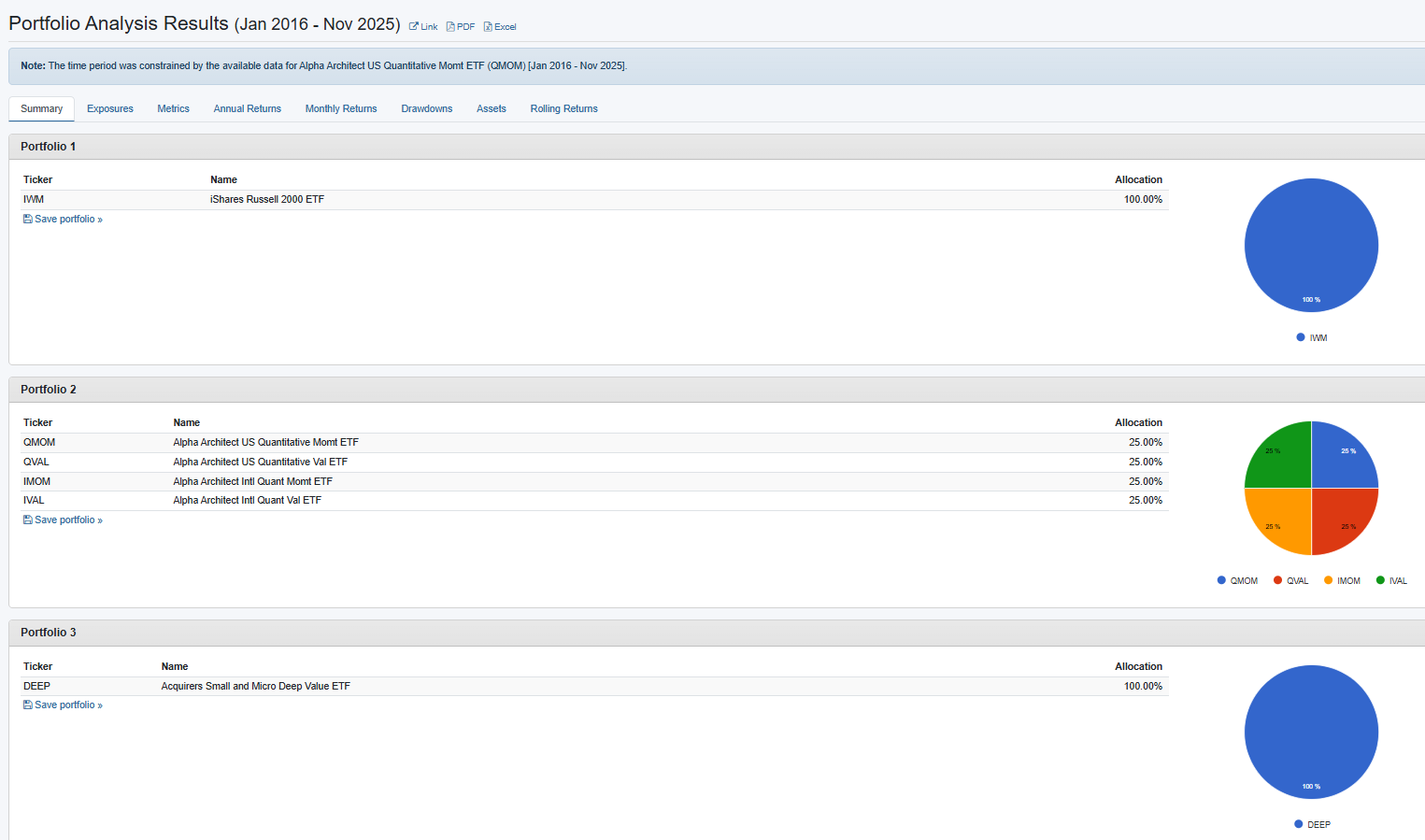Select the Rolling Returns tab

563,108
